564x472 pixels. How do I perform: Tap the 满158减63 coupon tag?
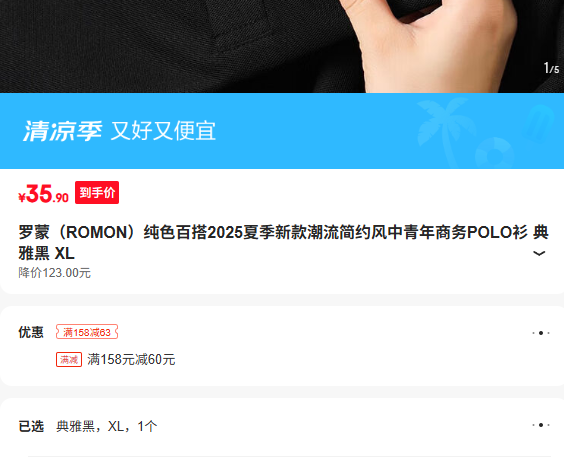tap(87, 332)
